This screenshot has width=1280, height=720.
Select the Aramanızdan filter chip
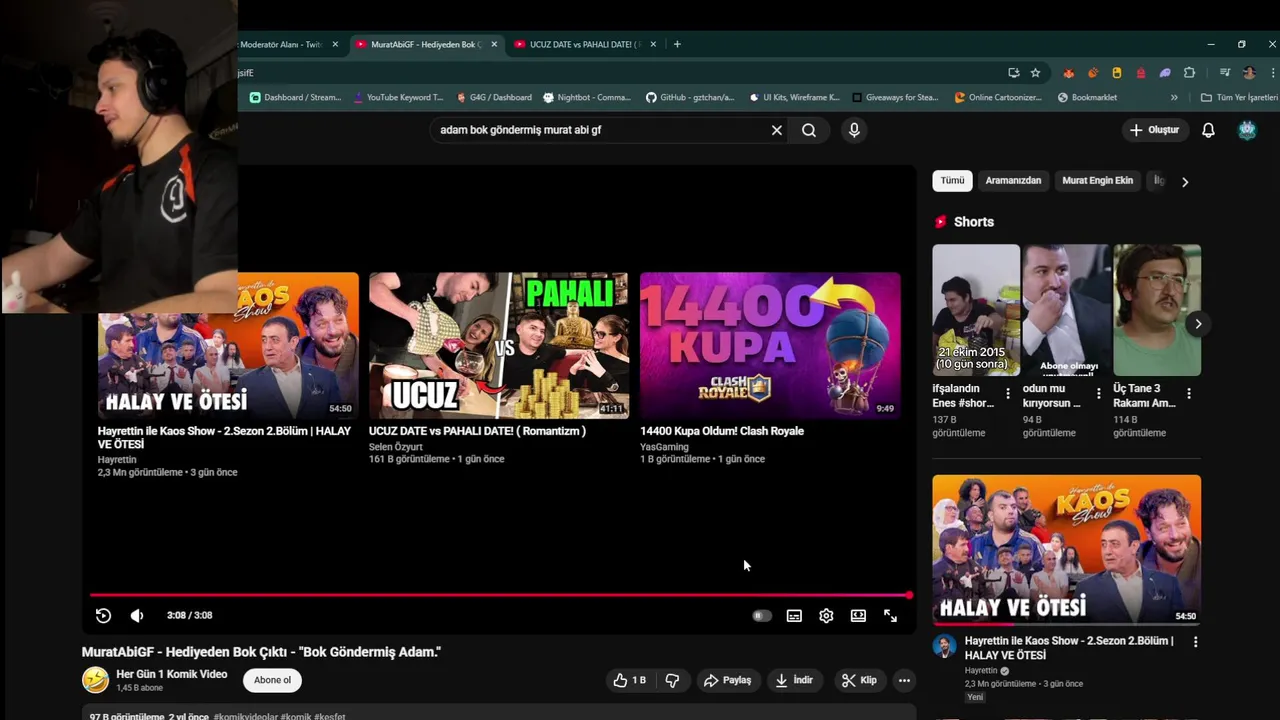pos(1013,181)
